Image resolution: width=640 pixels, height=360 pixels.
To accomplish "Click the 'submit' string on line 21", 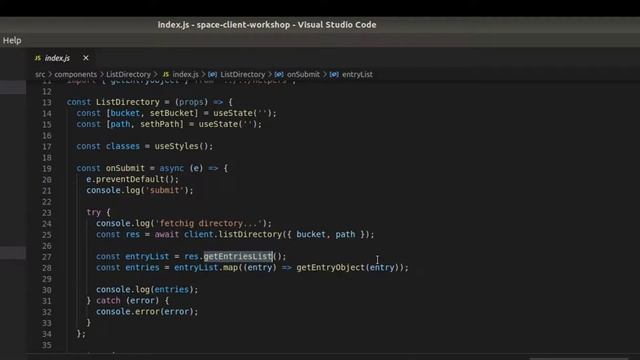I will [x=164, y=190].
